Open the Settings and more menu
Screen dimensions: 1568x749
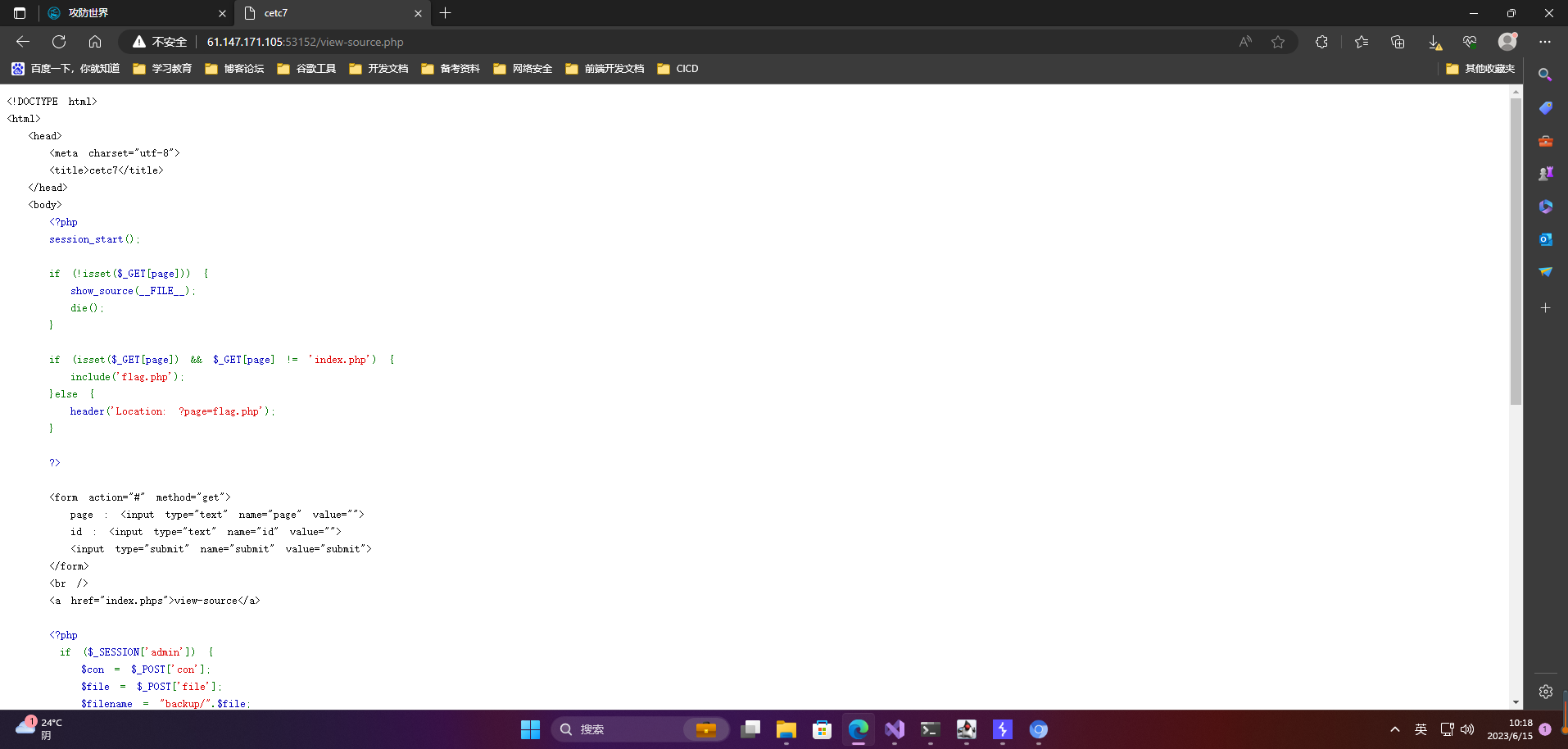(1545, 42)
